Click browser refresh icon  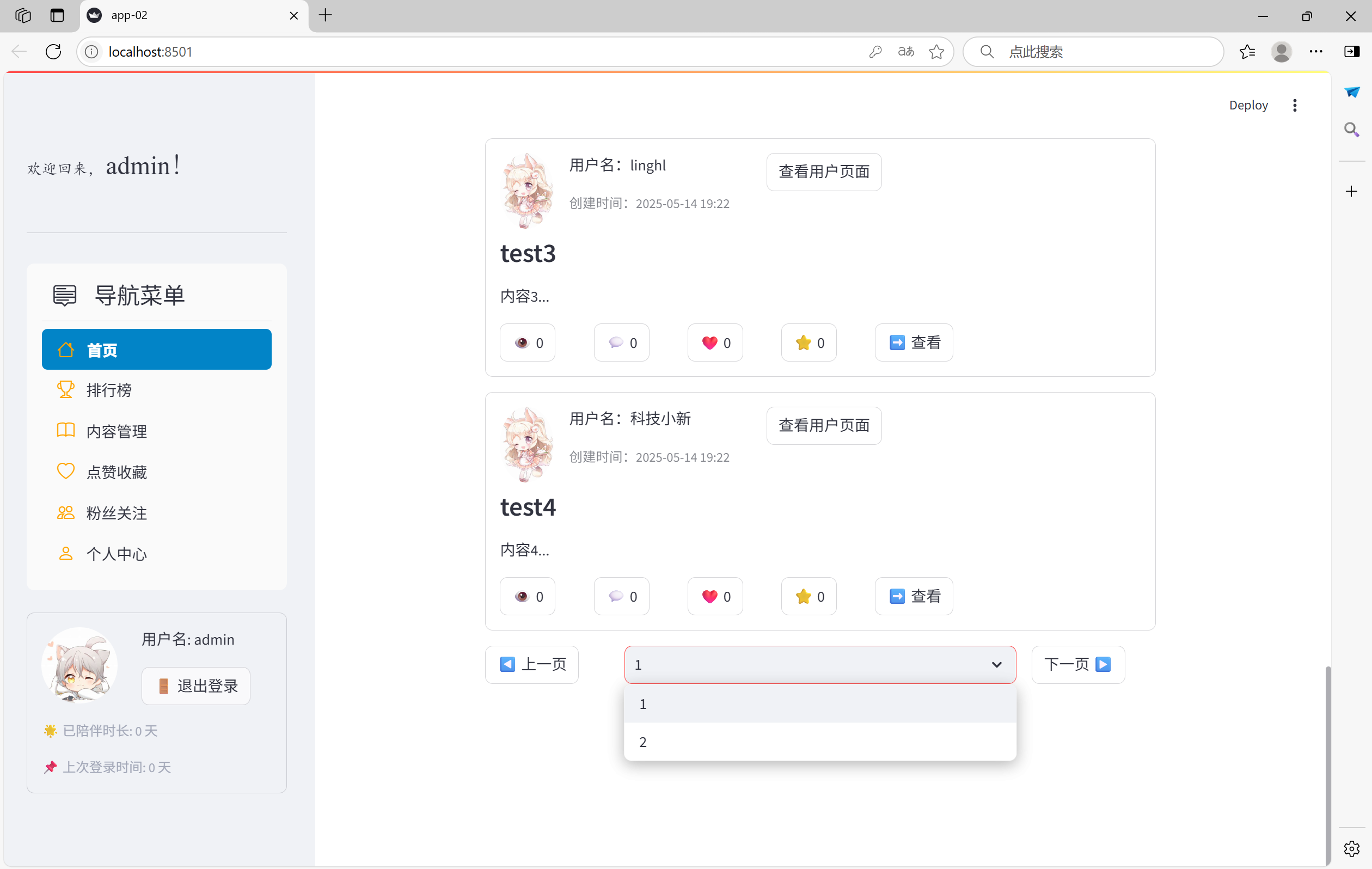(53, 52)
